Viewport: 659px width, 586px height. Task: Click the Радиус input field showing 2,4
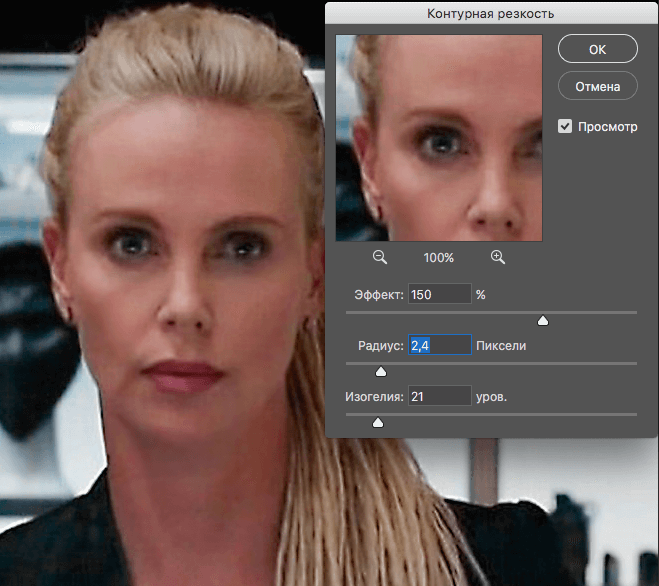438,346
